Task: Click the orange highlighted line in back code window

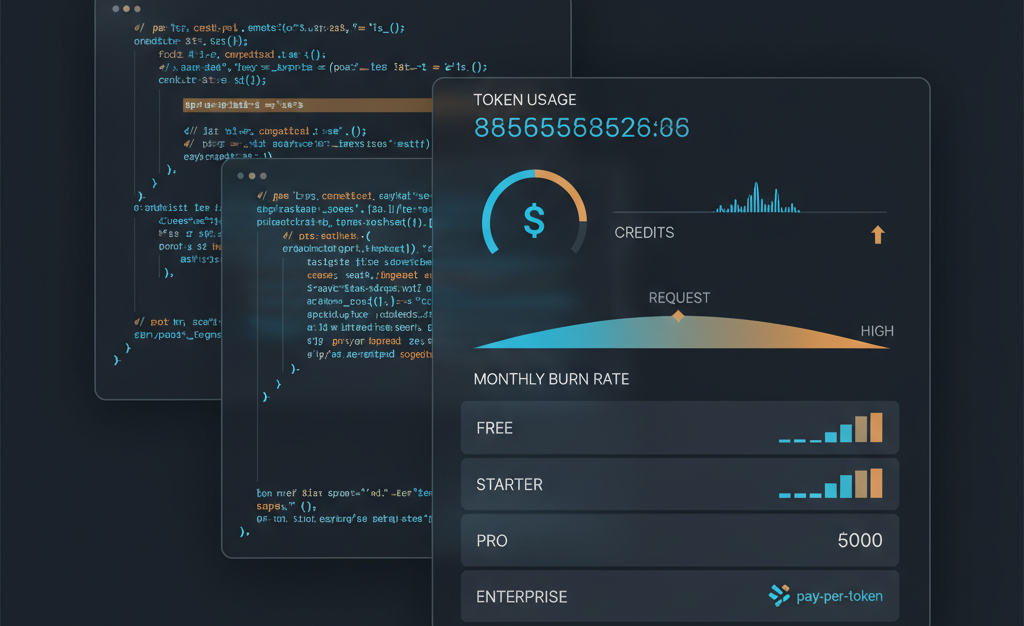Action: [x=308, y=105]
